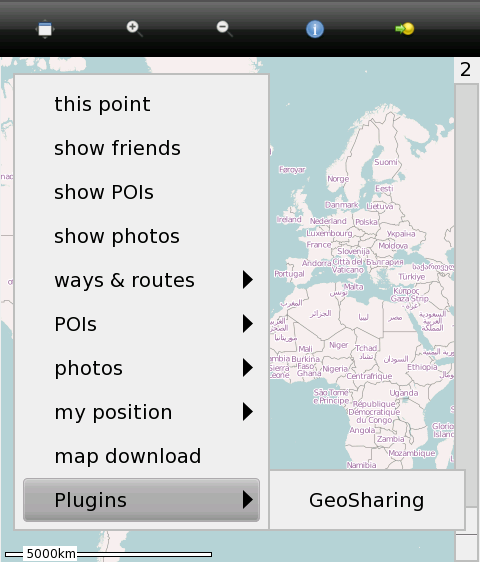
Task: Click on France label on the map
Action: [319, 245]
